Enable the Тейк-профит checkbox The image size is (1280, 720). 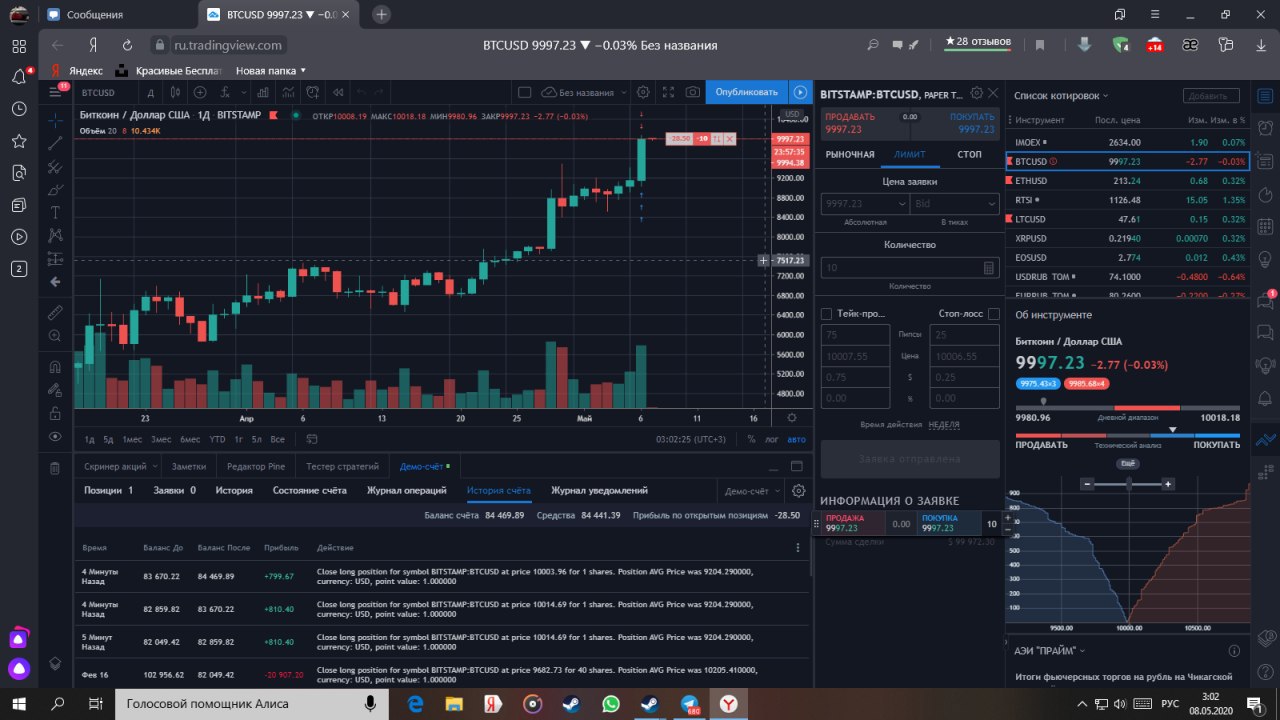tap(826, 314)
